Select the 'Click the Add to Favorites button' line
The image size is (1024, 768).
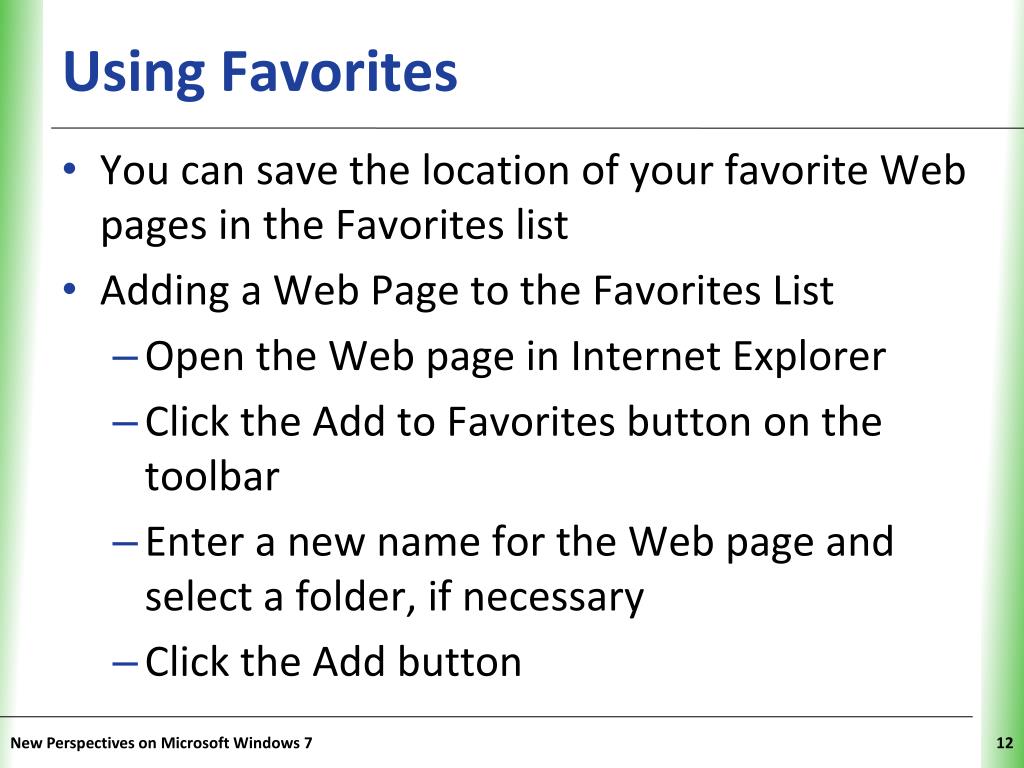[x=513, y=422]
